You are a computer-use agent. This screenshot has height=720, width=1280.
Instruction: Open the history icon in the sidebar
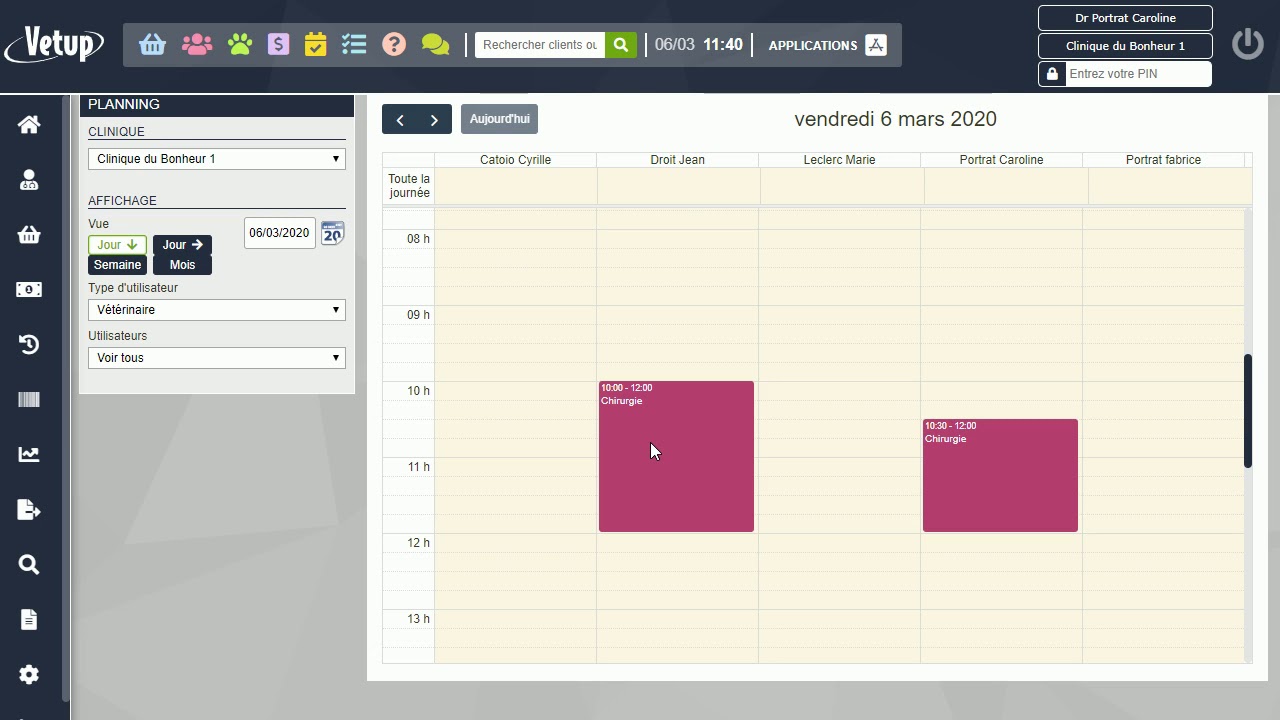click(28, 344)
